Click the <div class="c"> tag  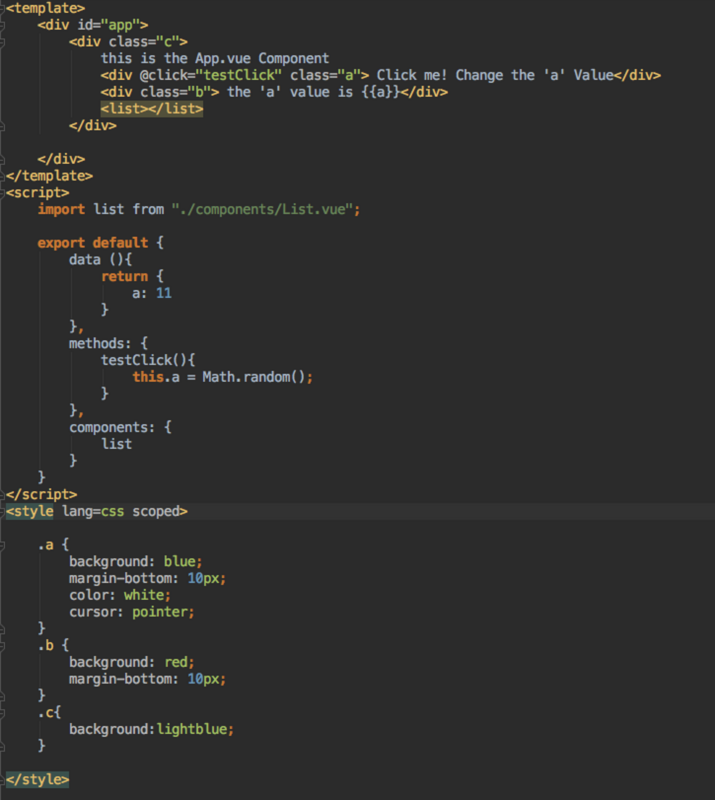(x=129, y=42)
